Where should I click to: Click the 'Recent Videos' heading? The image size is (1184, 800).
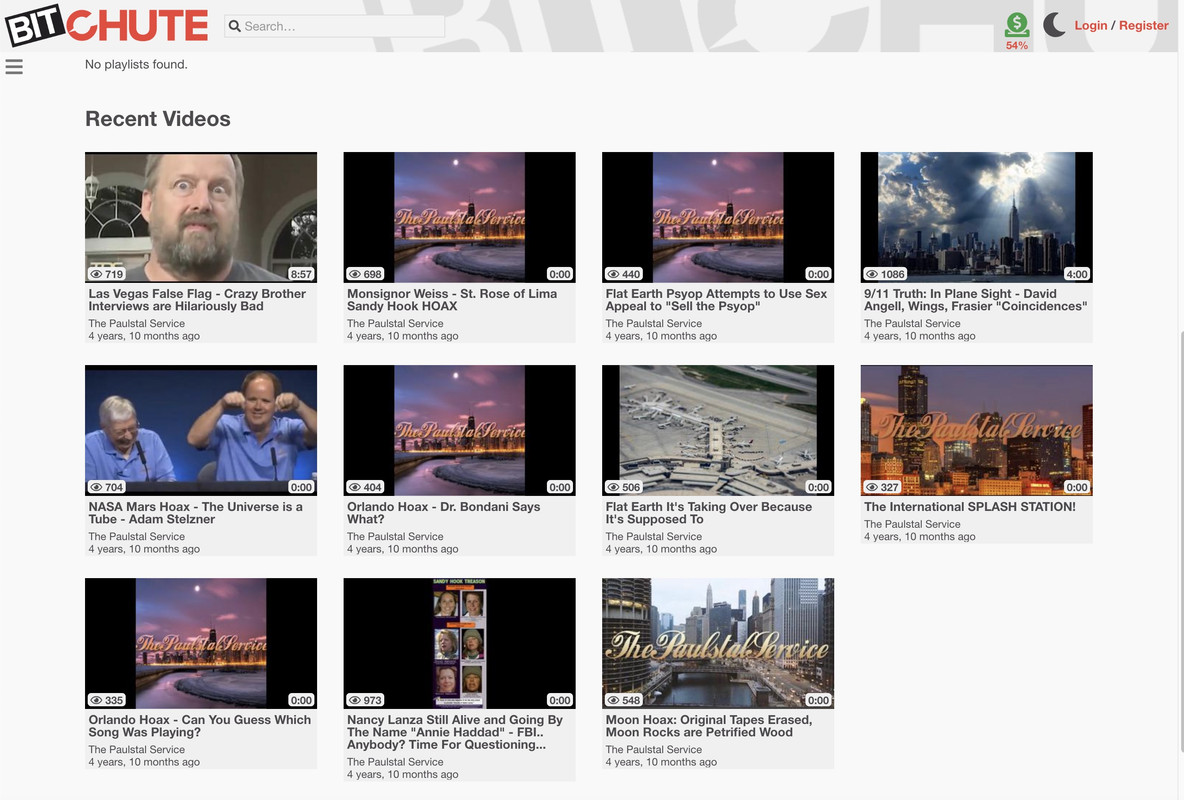click(x=158, y=119)
